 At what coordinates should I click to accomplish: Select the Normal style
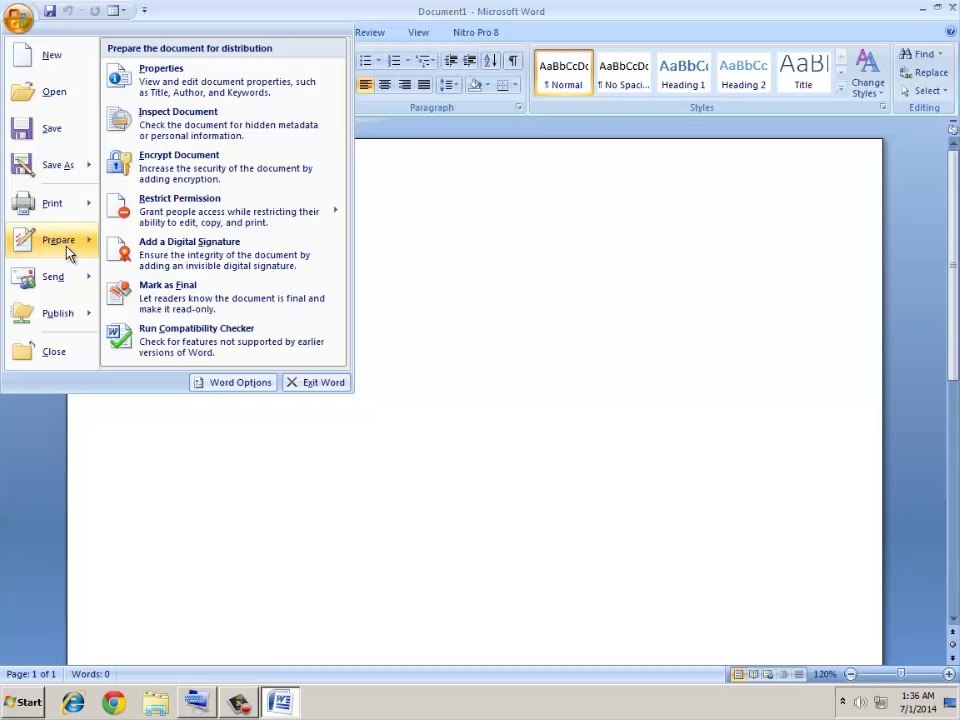click(563, 73)
